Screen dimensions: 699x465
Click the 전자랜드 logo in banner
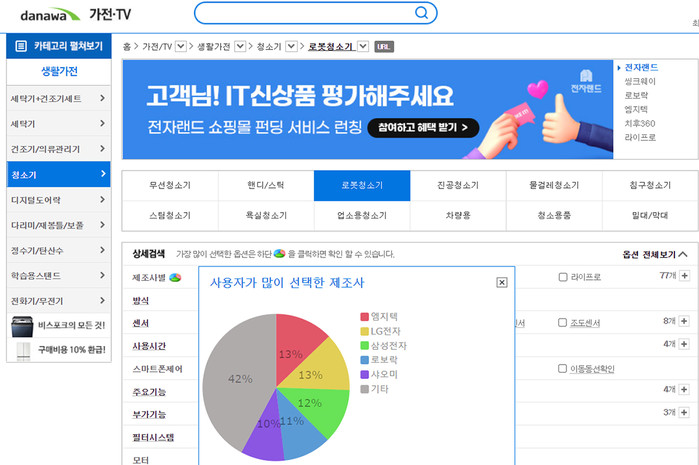pos(588,83)
